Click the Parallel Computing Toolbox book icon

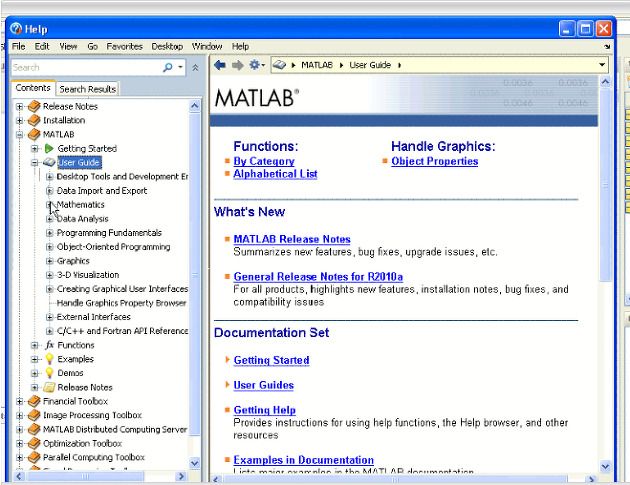pyautogui.click(x=34, y=457)
